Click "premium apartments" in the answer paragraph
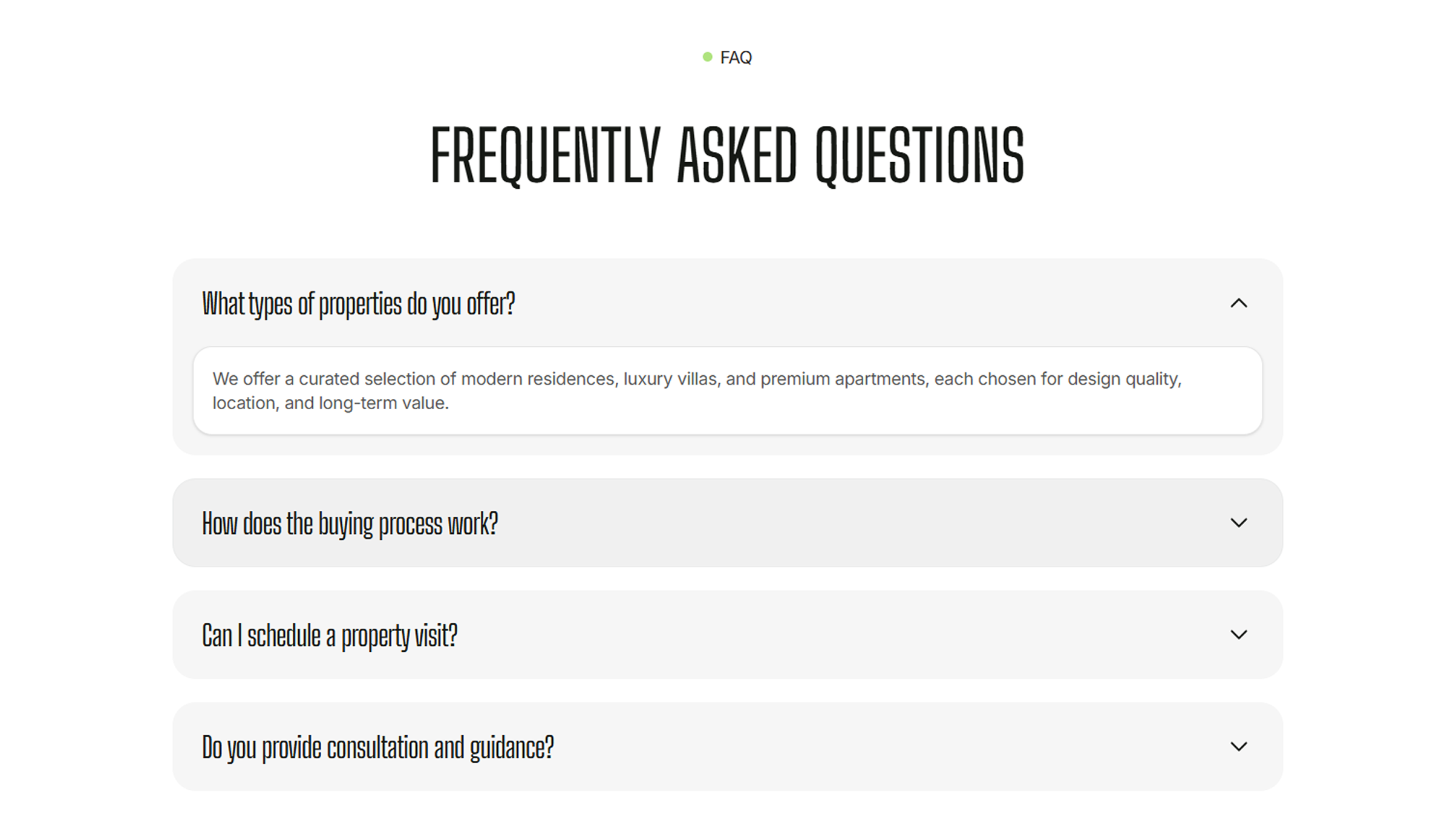 click(843, 379)
